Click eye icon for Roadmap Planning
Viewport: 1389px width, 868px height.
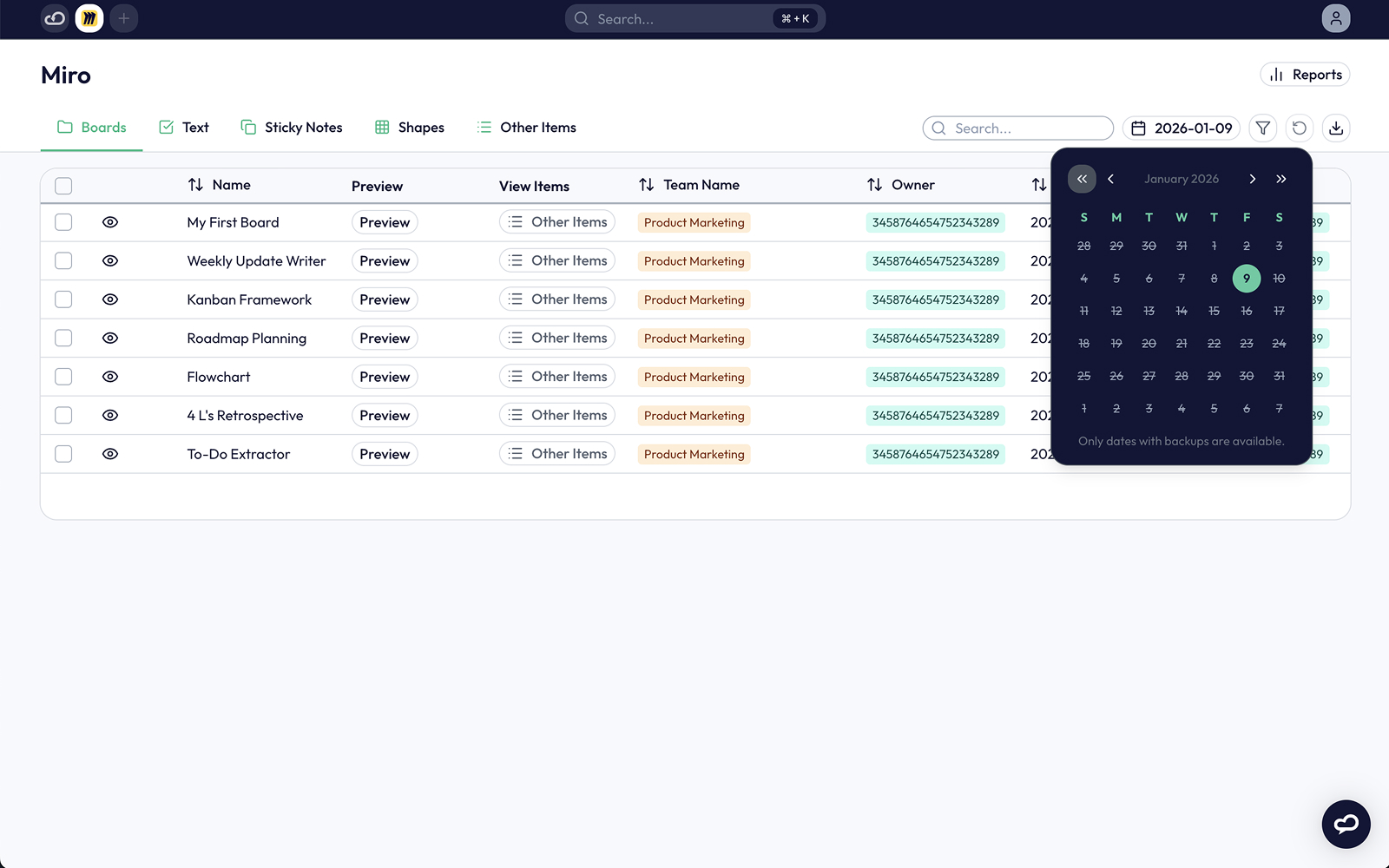[110, 338]
